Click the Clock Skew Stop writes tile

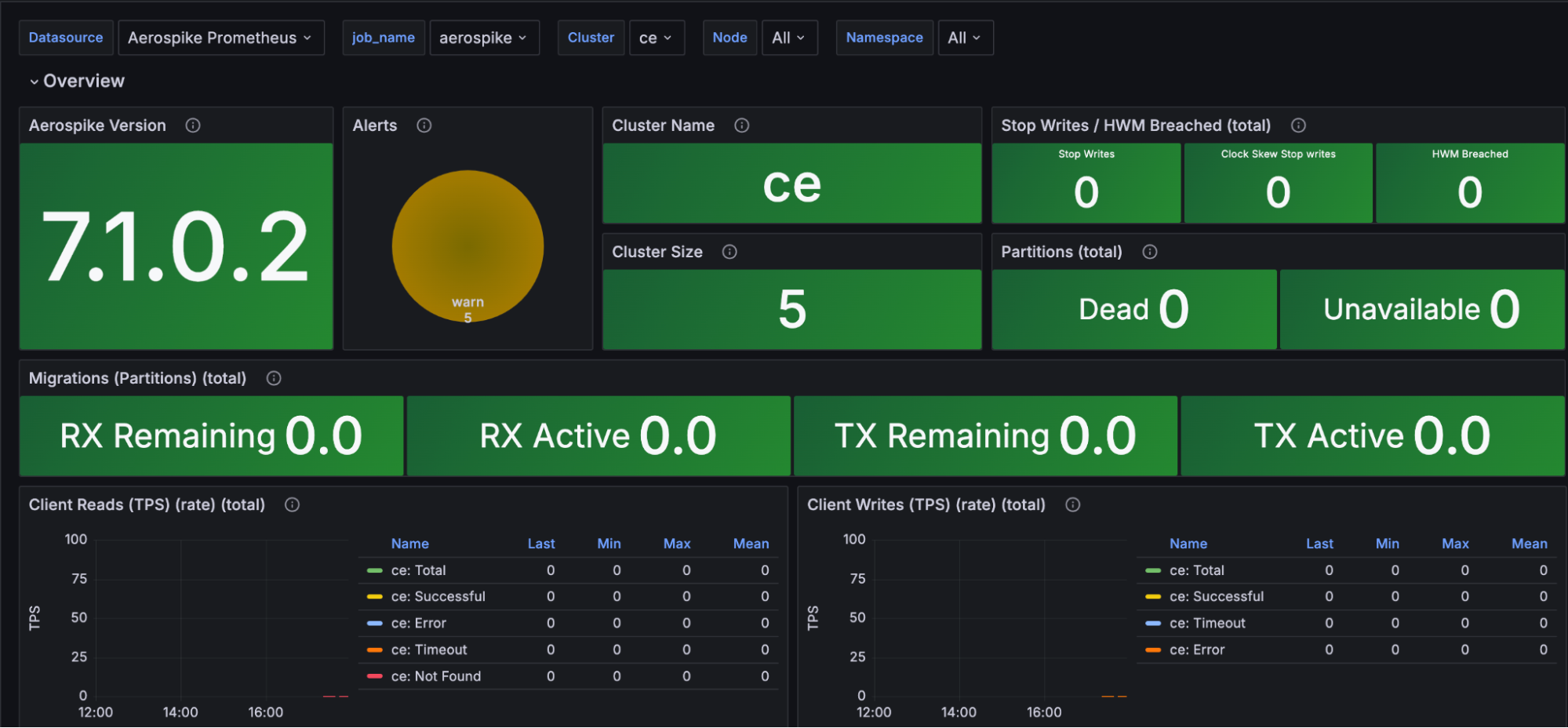(x=1279, y=183)
